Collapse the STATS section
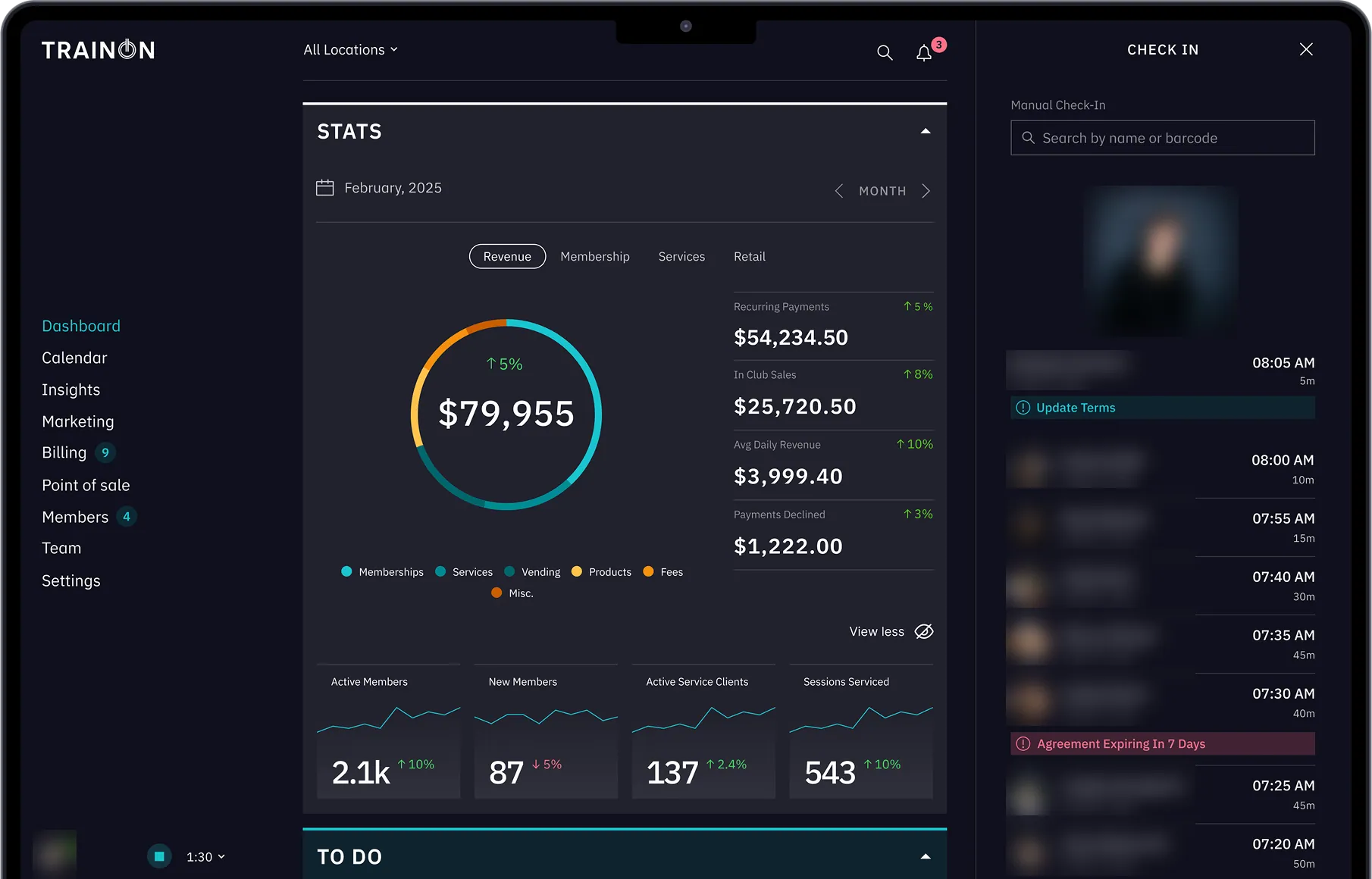Image resolution: width=1372 pixels, height=879 pixels. (926, 131)
